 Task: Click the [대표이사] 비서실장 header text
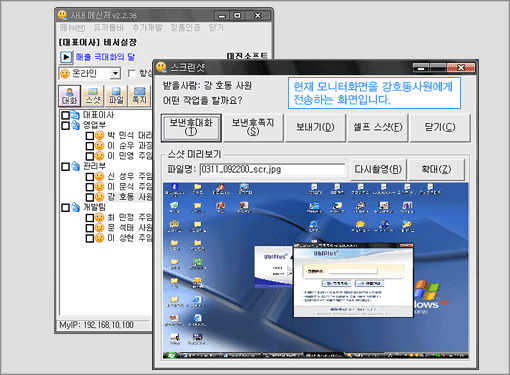tap(98, 43)
